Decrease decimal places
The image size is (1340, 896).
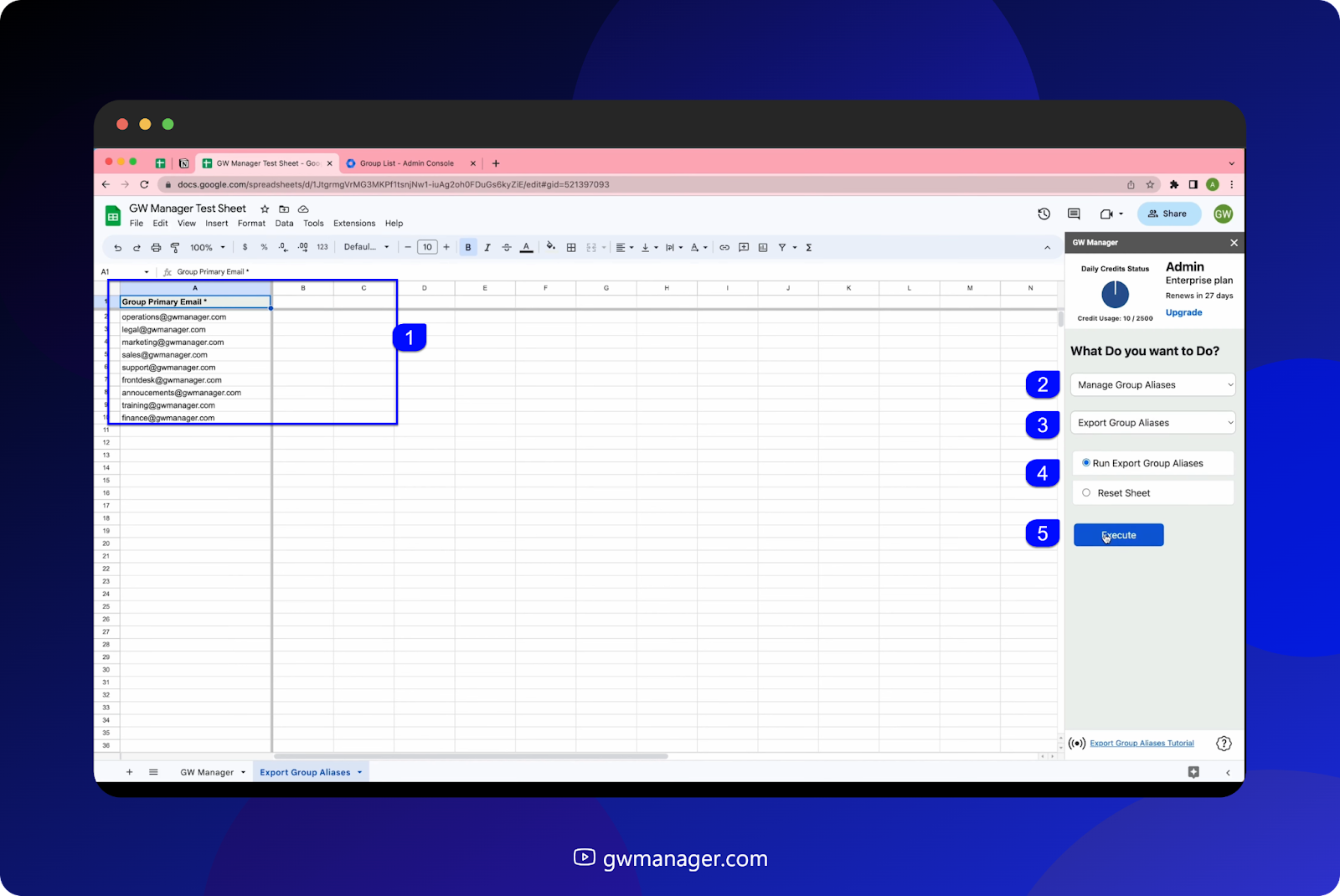point(283,248)
